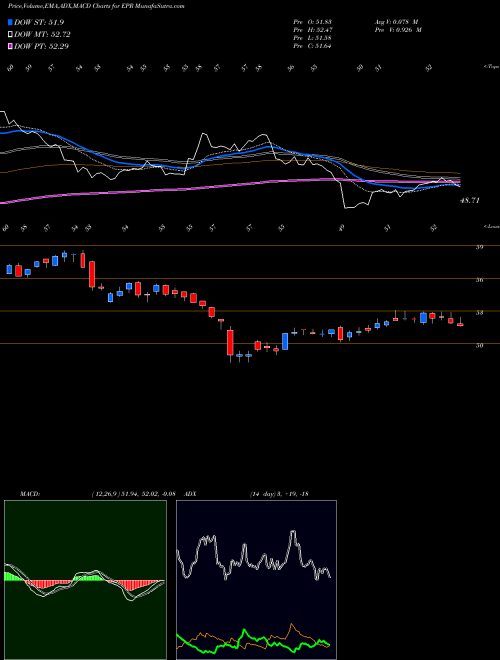Screen dimensions: 500x660
Task: Click the magenta DOW PT legend swatch
Action: coord(10,46)
